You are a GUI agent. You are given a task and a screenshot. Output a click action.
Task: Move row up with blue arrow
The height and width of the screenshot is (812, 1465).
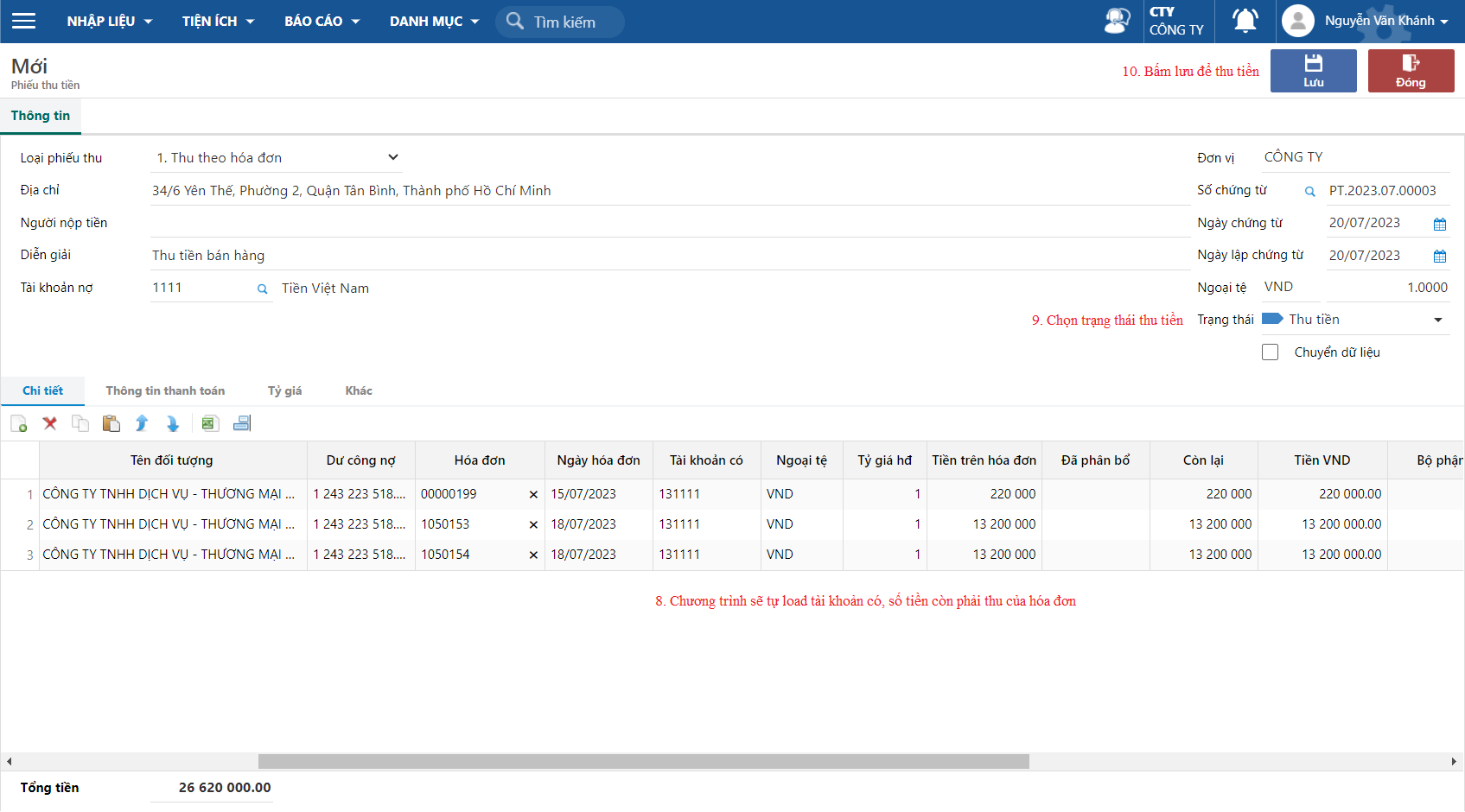pos(142,423)
